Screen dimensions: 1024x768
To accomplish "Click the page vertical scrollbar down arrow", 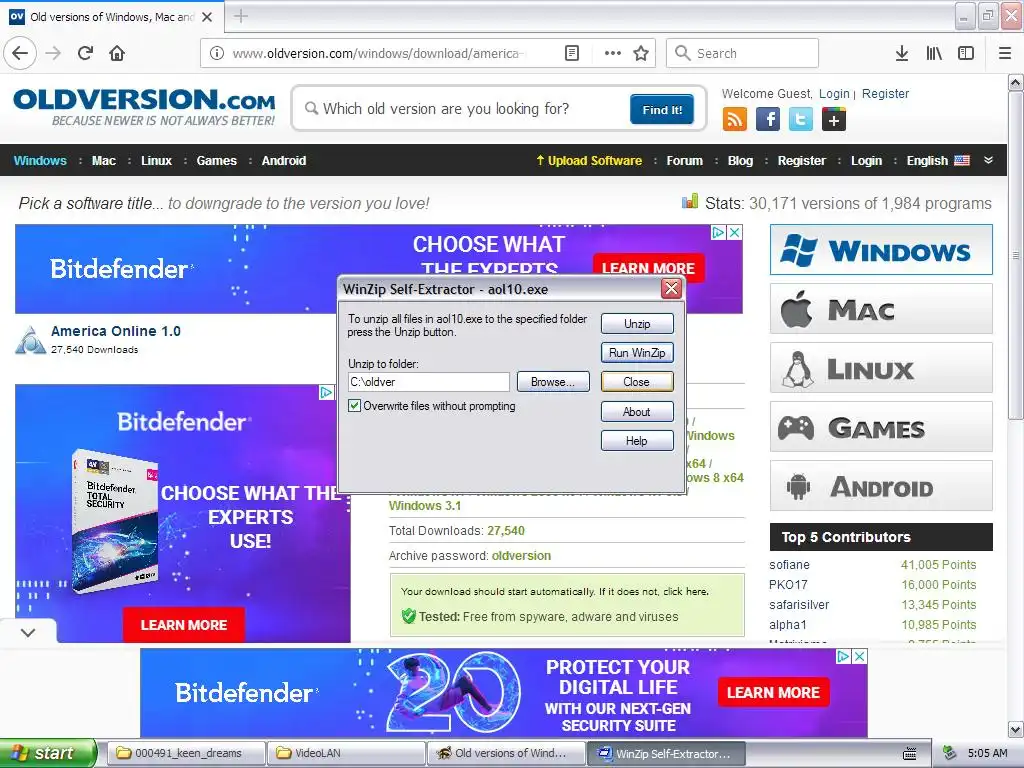I will (1016, 729).
